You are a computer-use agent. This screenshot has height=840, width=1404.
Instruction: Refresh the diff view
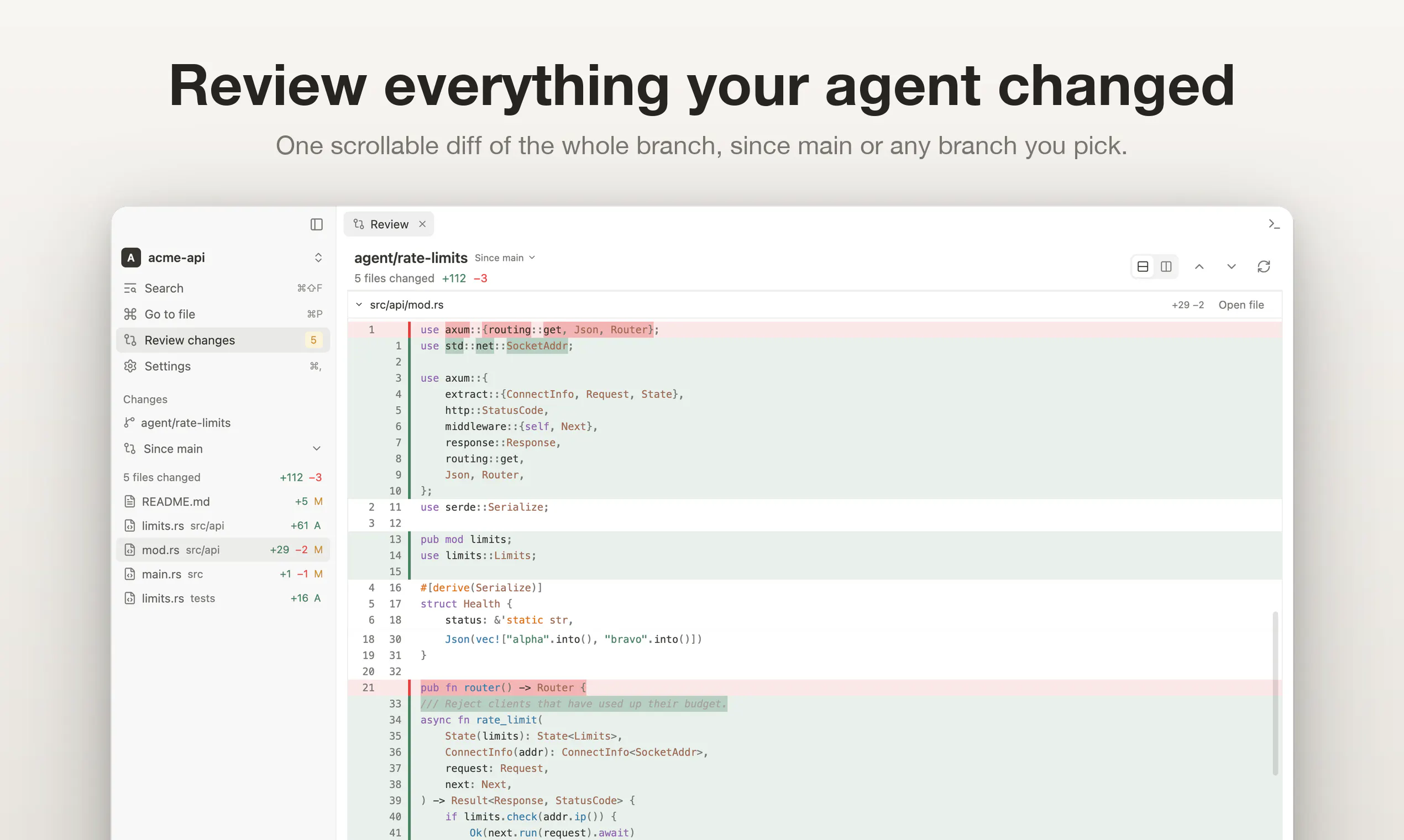pyautogui.click(x=1264, y=266)
